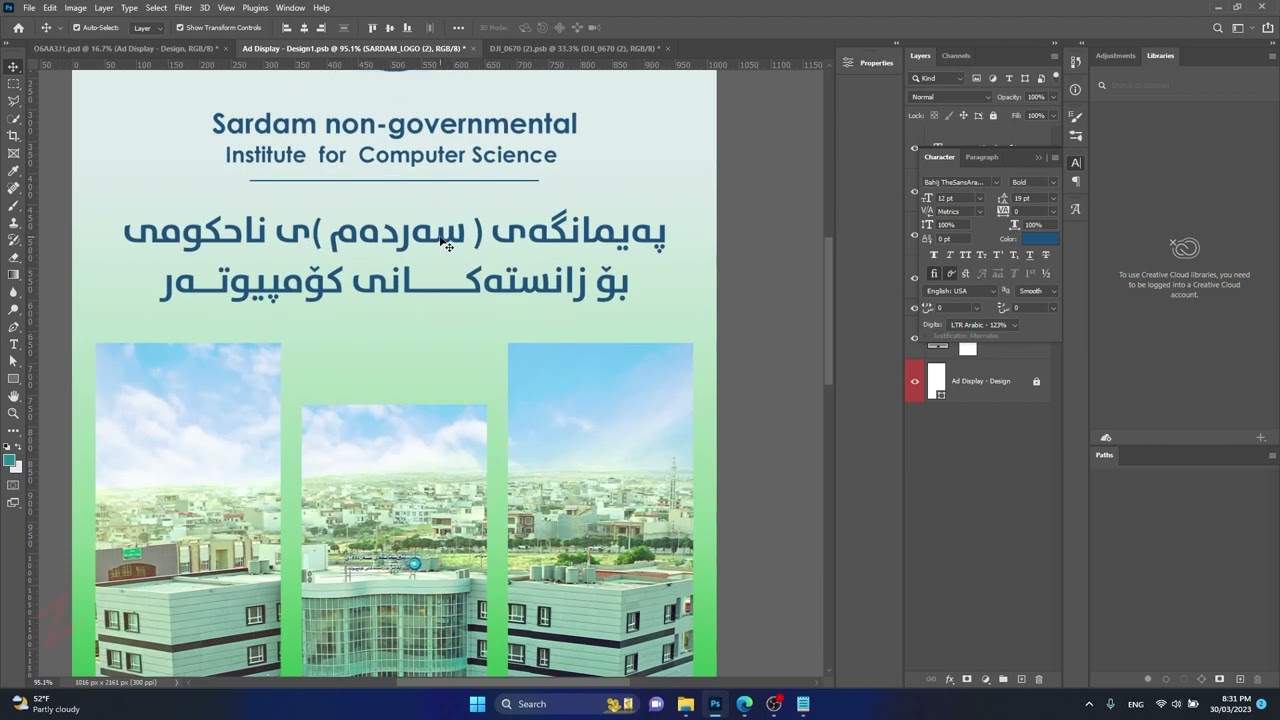Click the foreground color swatch
The width and height of the screenshot is (1280, 720).
(x=9, y=460)
